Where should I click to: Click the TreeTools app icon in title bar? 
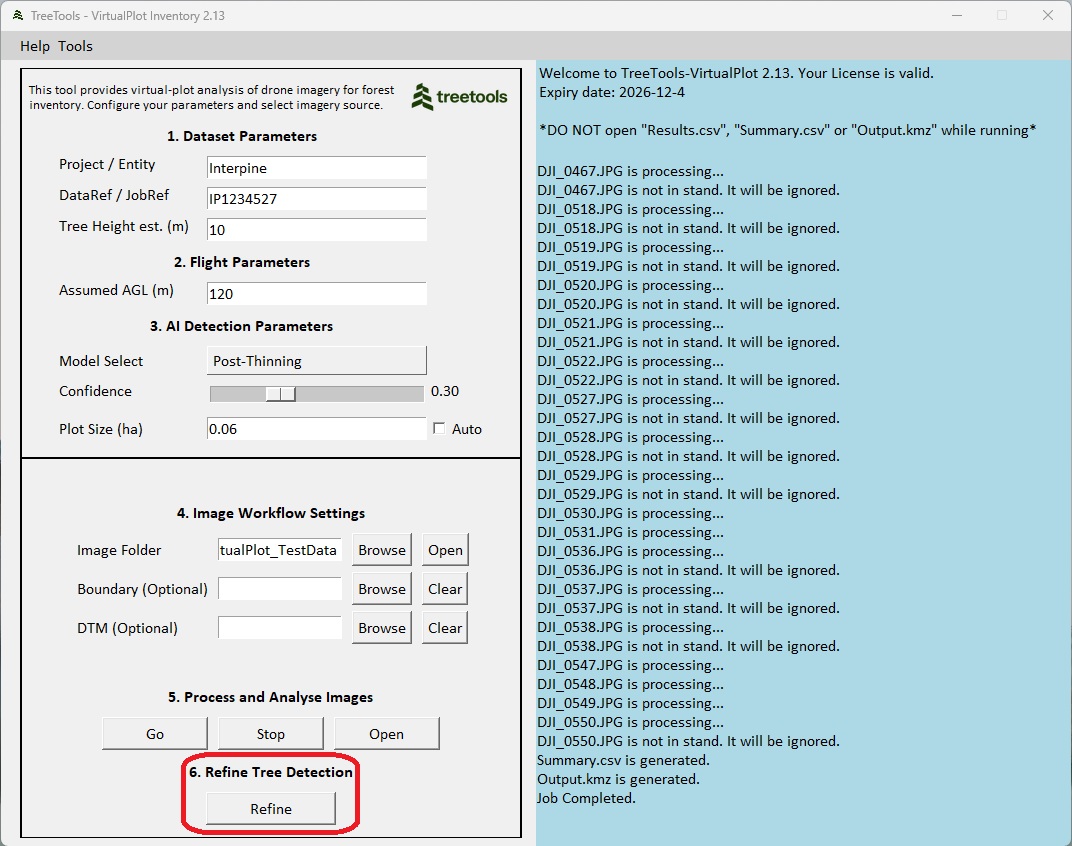pyautogui.click(x=17, y=15)
